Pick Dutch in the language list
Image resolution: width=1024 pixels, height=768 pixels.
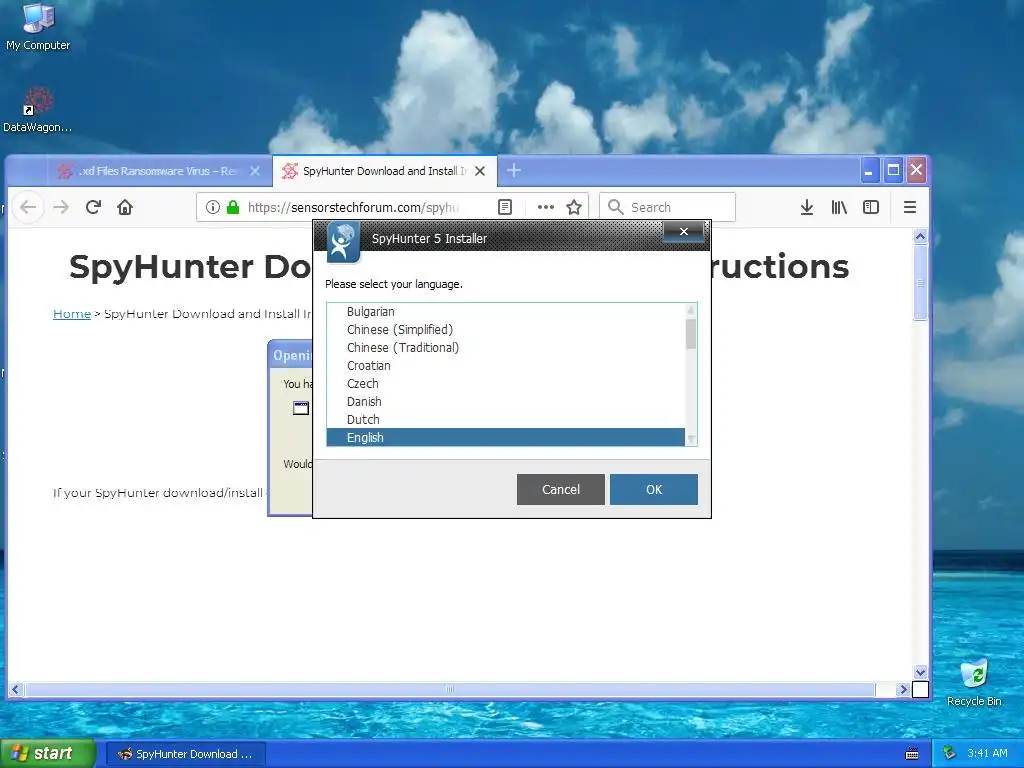(505, 419)
